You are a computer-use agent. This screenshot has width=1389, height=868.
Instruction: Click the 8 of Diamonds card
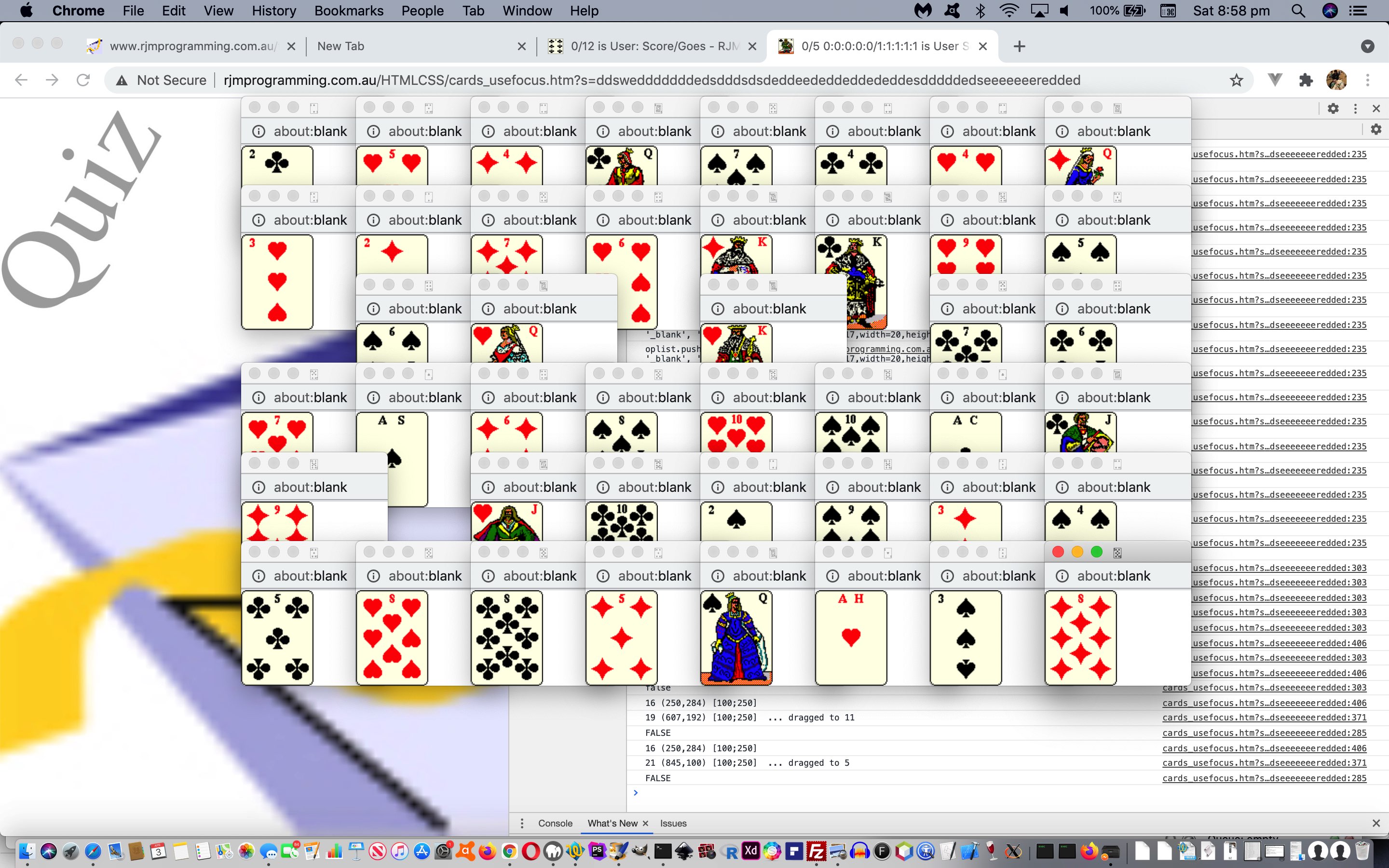click(1081, 638)
